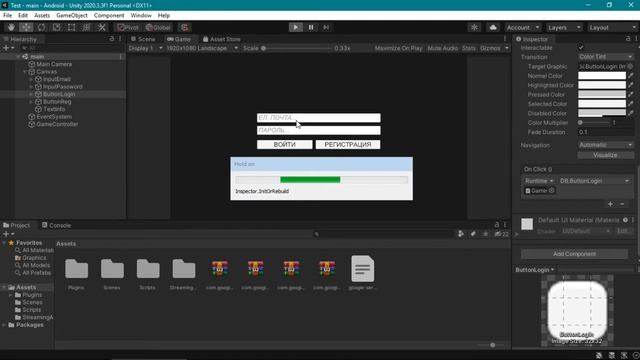Open the Plugins folder thumbnail
The height and width of the screenshot is (360, 640).
(x=76, y=273)
